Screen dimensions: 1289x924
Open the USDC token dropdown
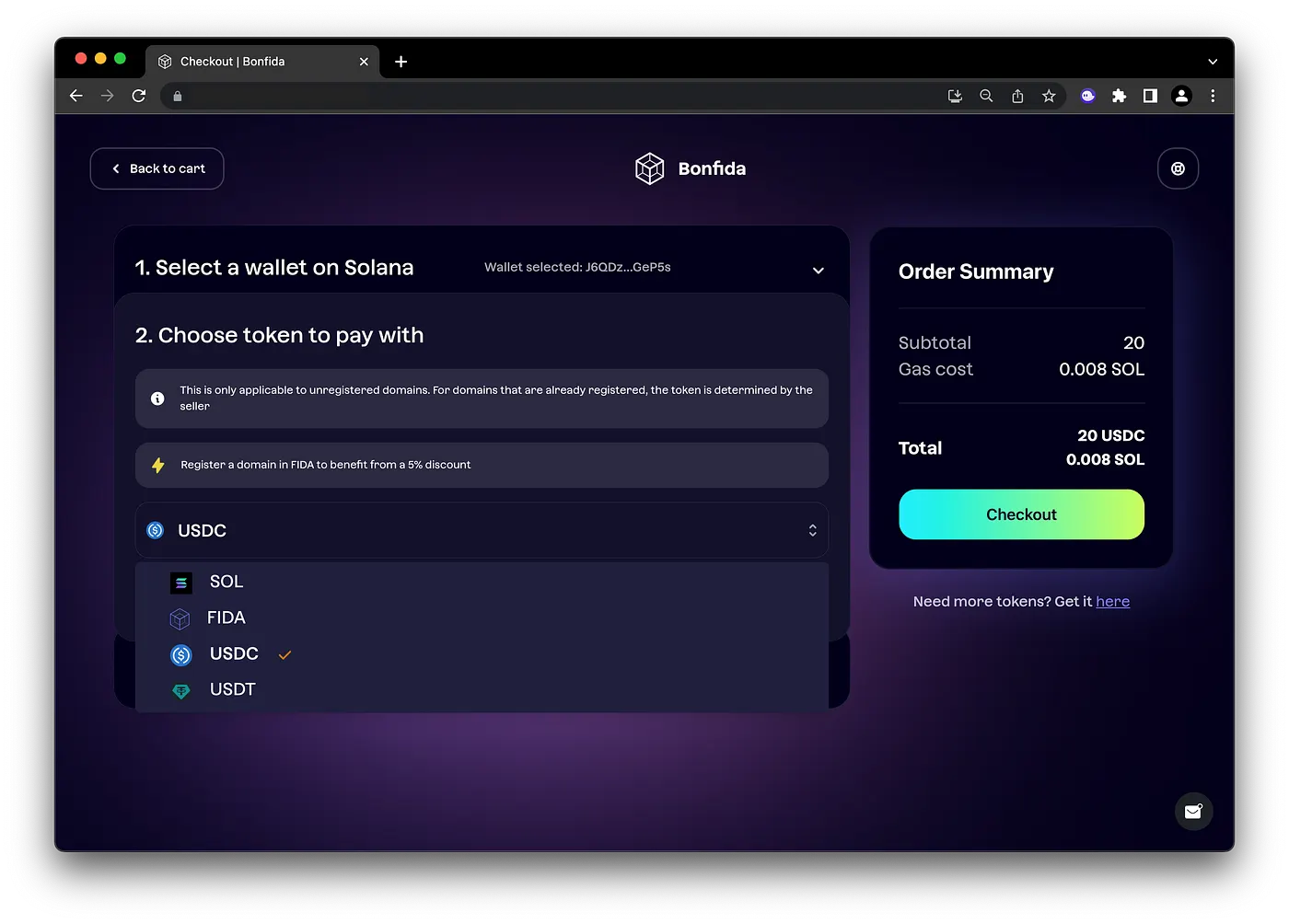482,530
